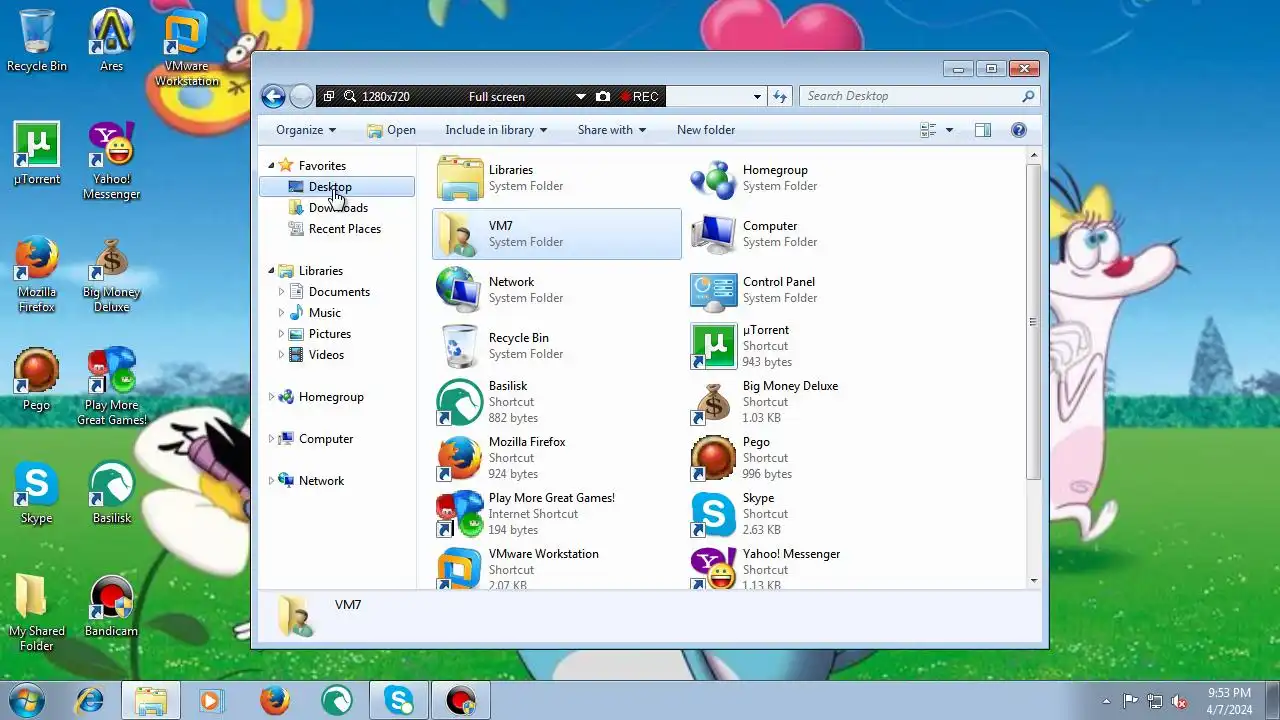Select the Network system folder item
1280x720 pixels.
tap(557, 290)
